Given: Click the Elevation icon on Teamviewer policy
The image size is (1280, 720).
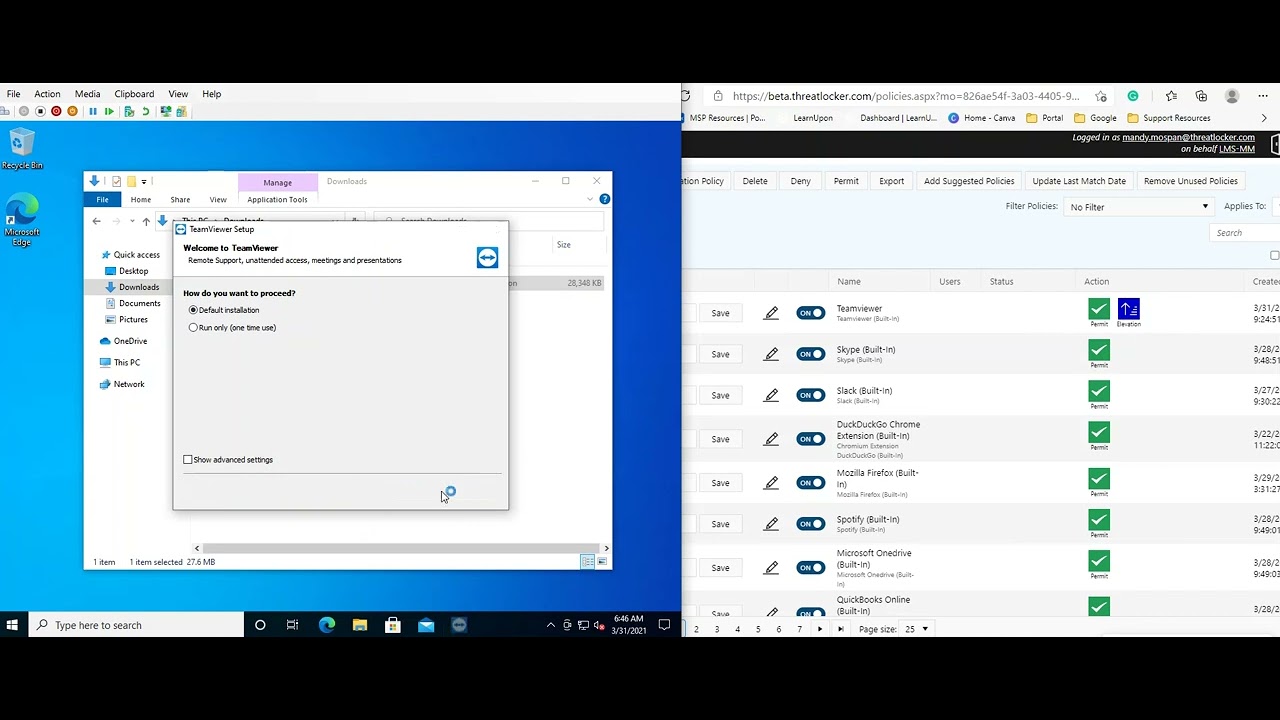Looking at the screenshot, I should pos(1129,309).
